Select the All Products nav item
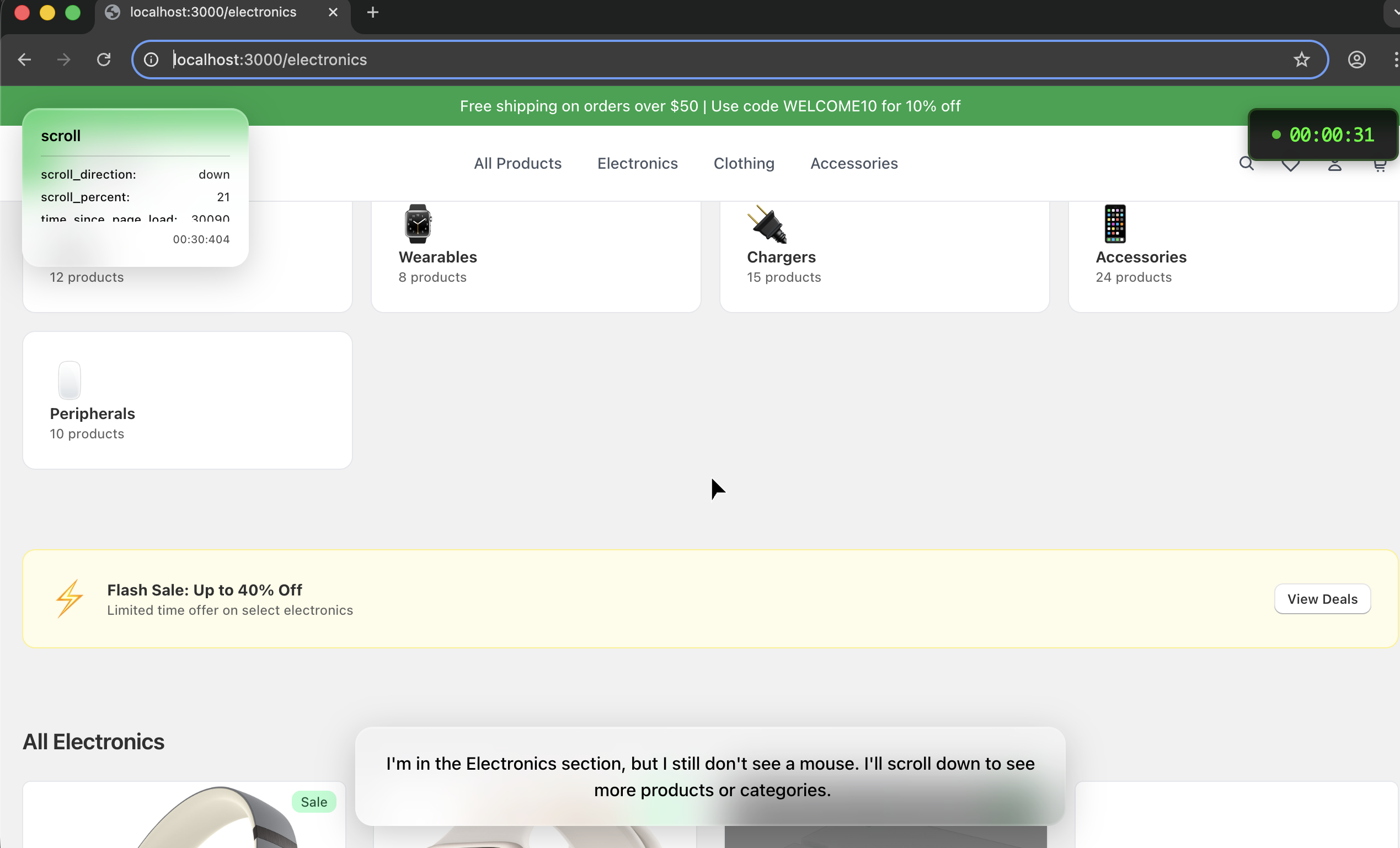This screenshot has height=848, width=1400. pos(517,164)
